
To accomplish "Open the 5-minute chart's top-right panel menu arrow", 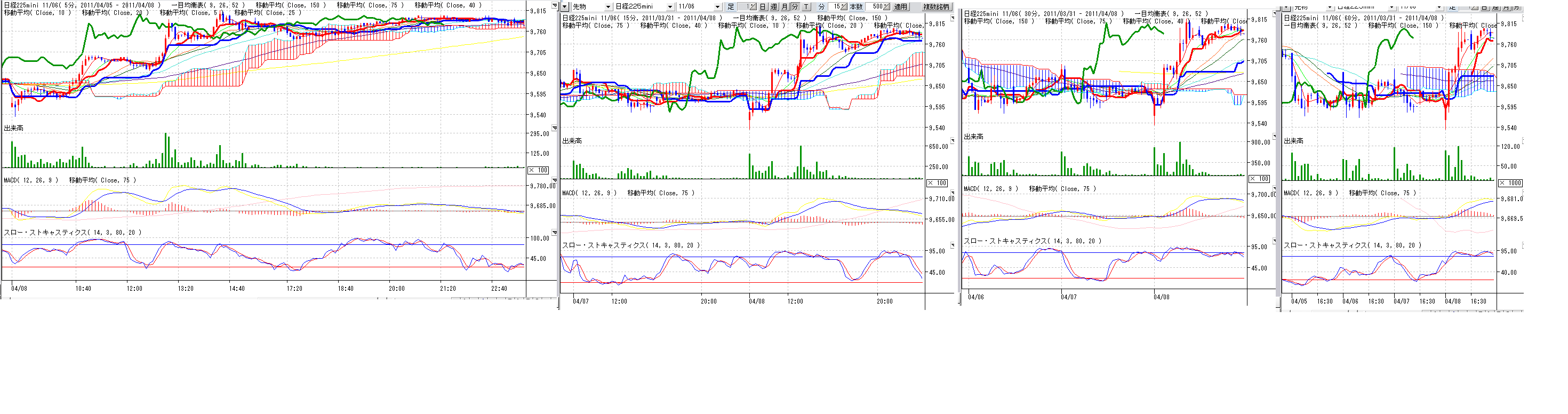I will (x=555, y=5).
